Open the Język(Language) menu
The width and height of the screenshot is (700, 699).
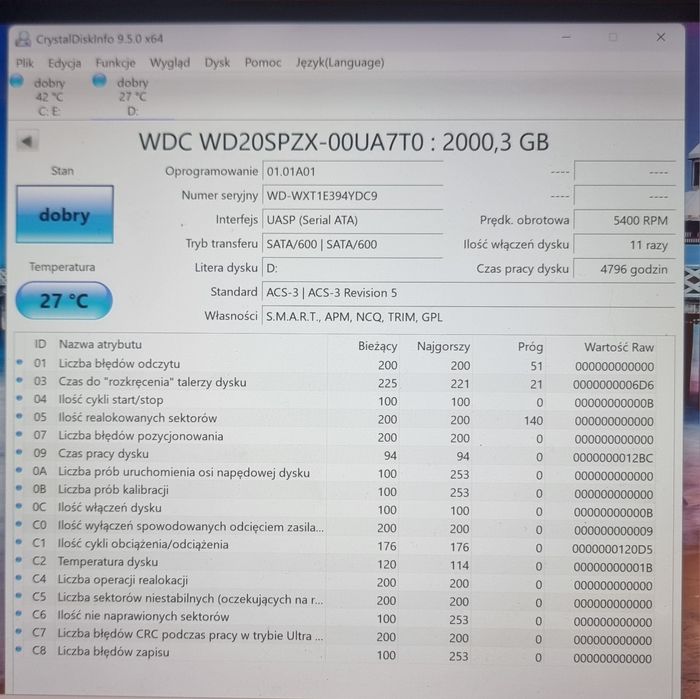coord(340,62)
